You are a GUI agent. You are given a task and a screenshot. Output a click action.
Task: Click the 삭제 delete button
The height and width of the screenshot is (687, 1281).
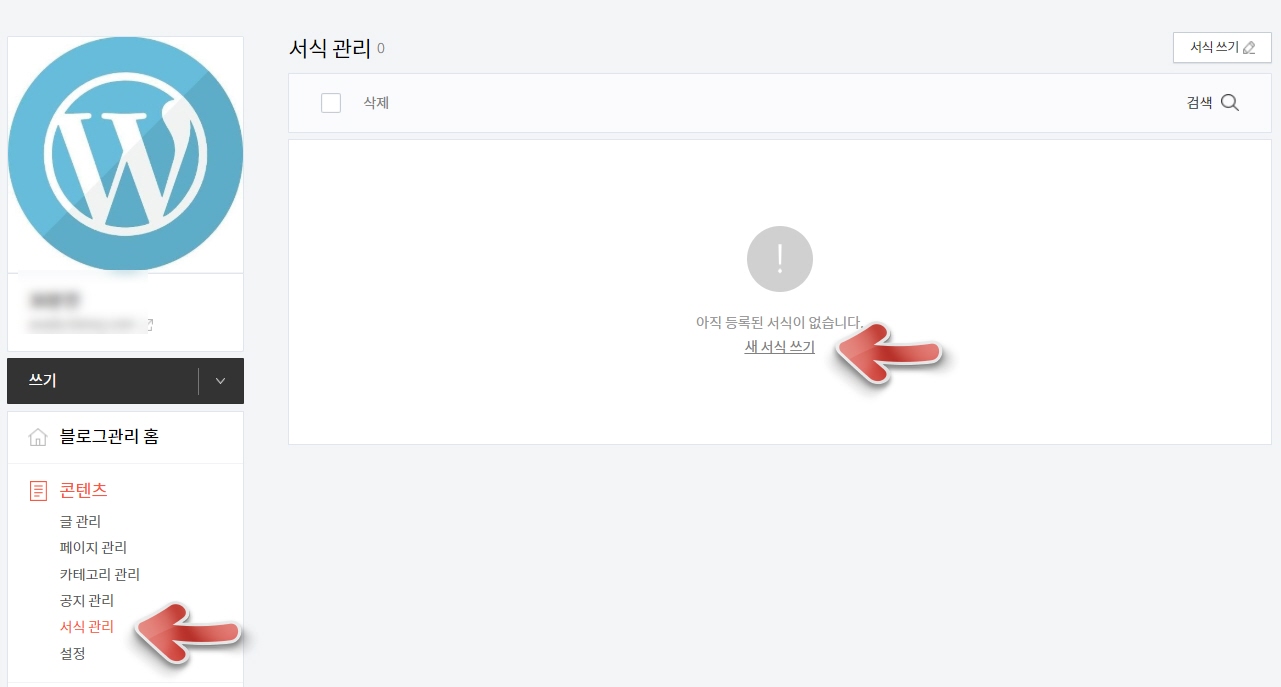(x=376, y=103)
